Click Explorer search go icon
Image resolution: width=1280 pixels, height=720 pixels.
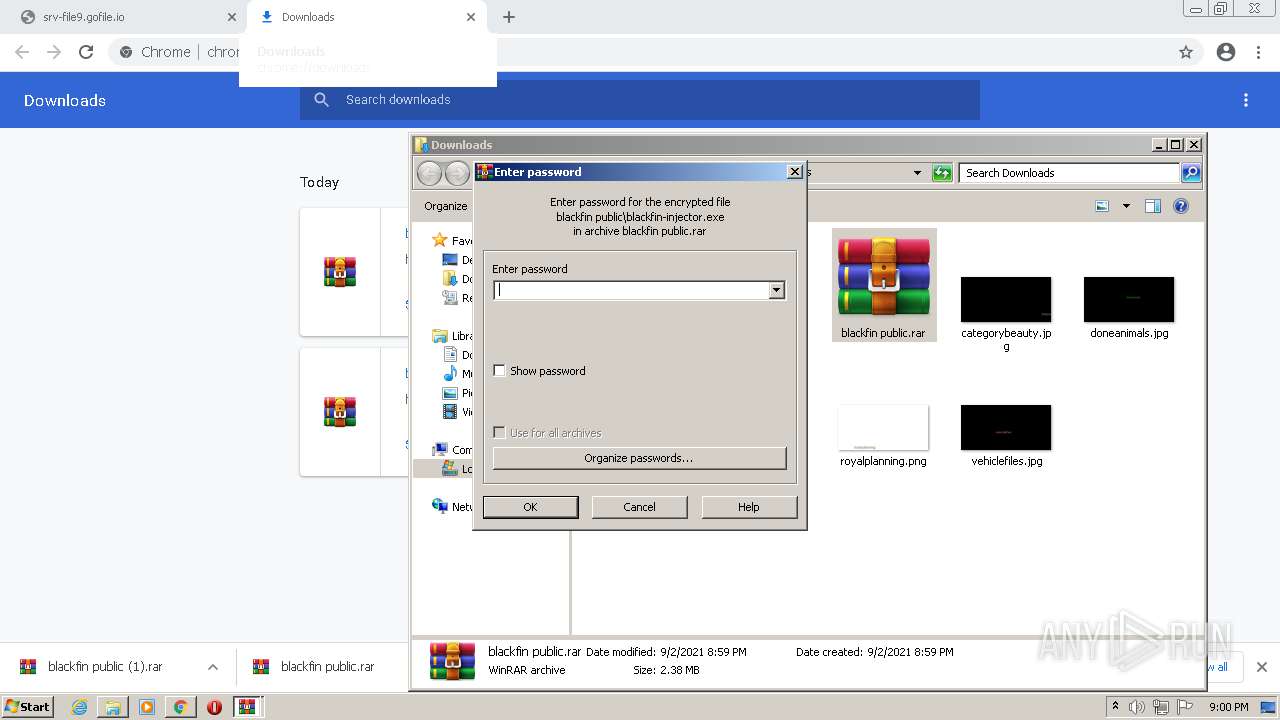pyautogui.click(x=1191, y=173)
